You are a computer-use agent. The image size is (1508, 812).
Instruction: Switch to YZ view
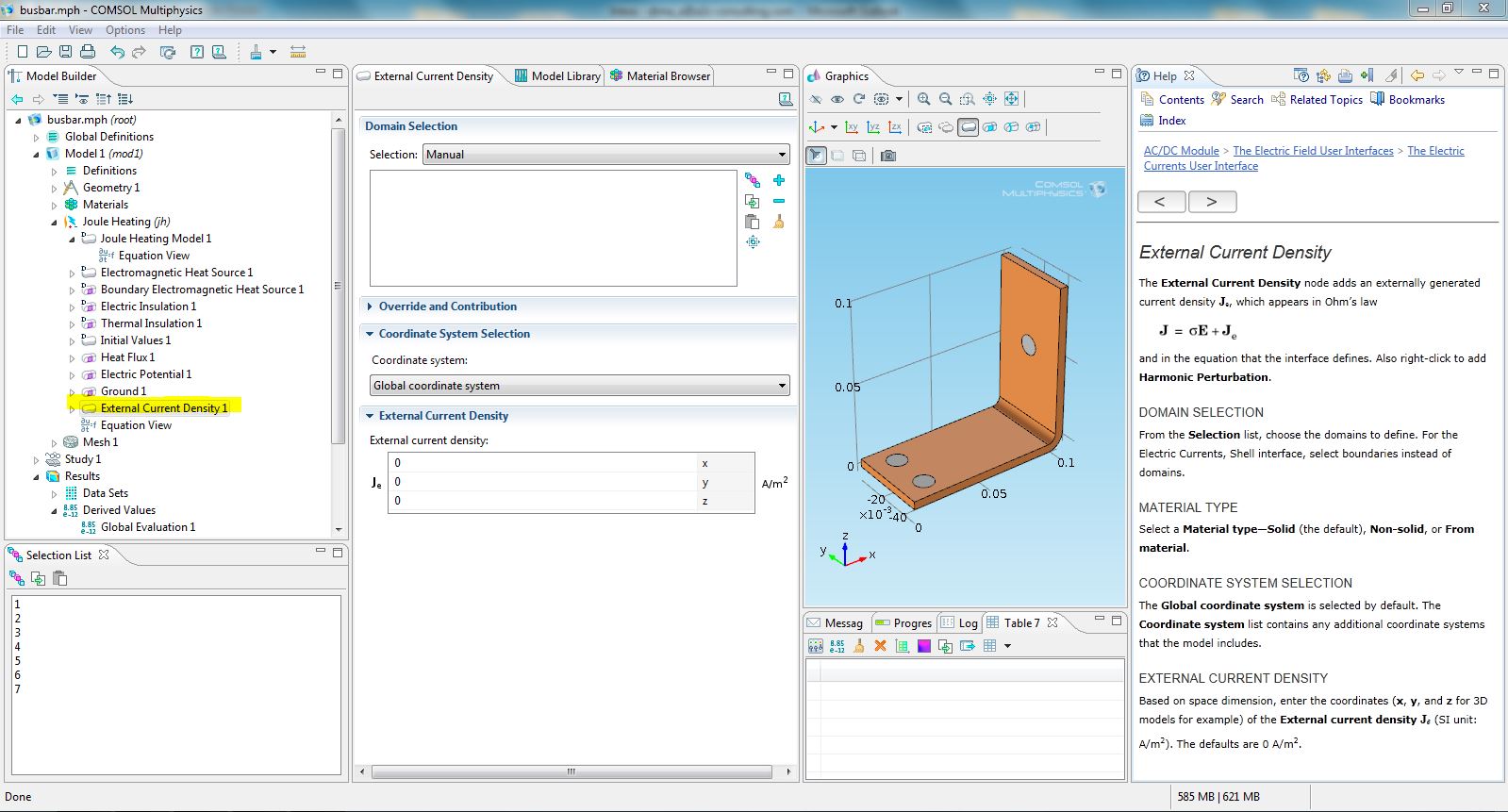point(873,127)
